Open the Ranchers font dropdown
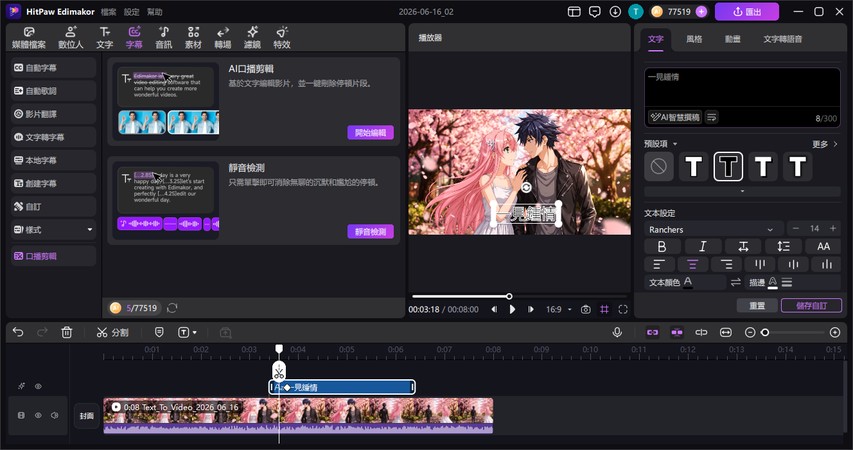 click(x=714, y=229)
